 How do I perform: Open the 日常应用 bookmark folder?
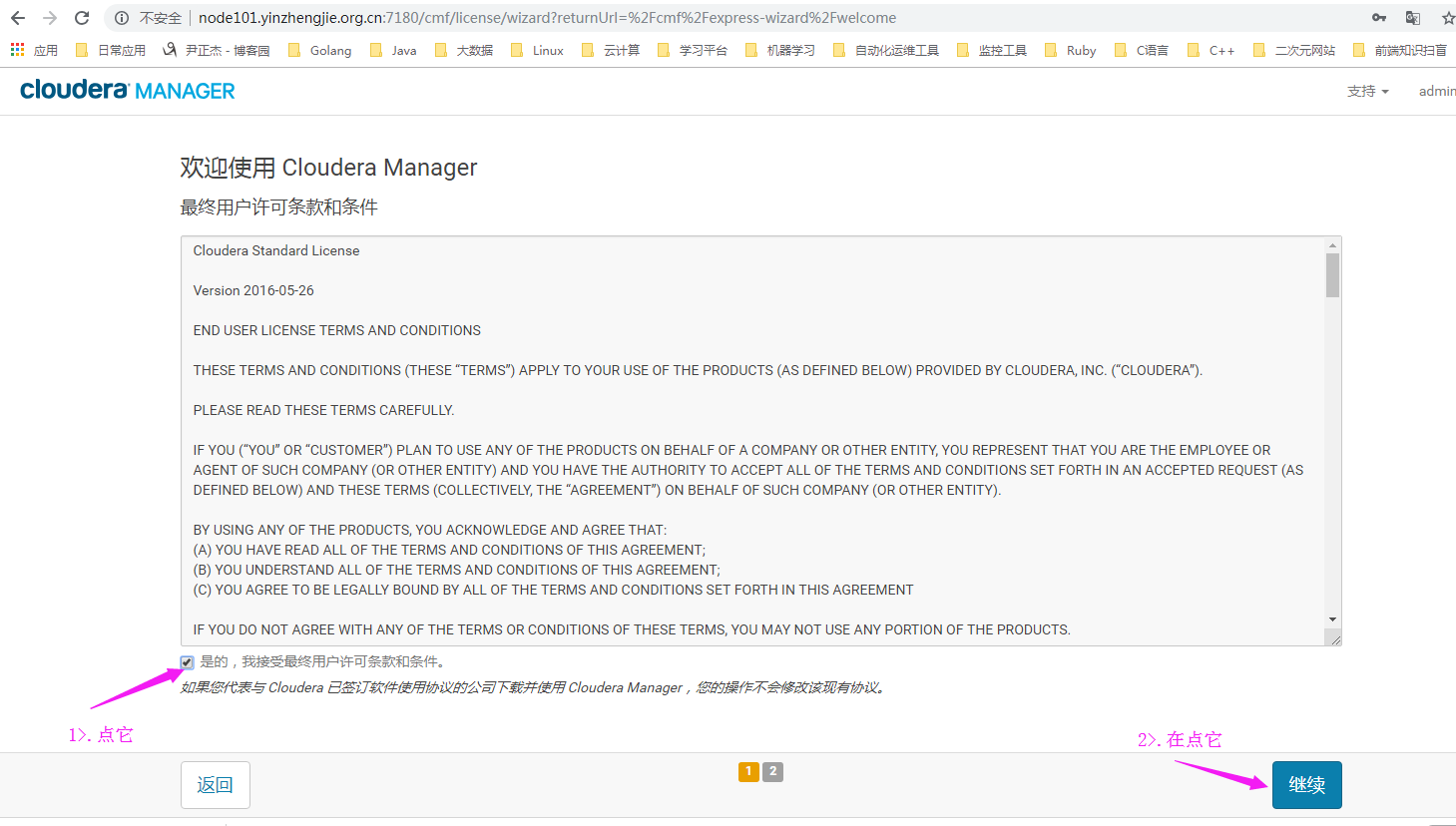(x=111, y=50)
